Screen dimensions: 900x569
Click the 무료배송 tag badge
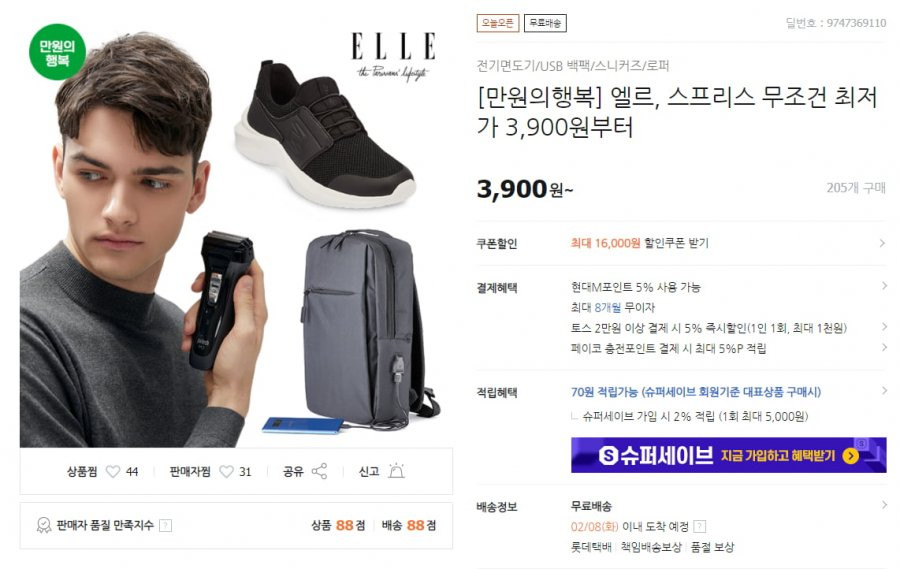pos(545,23)
